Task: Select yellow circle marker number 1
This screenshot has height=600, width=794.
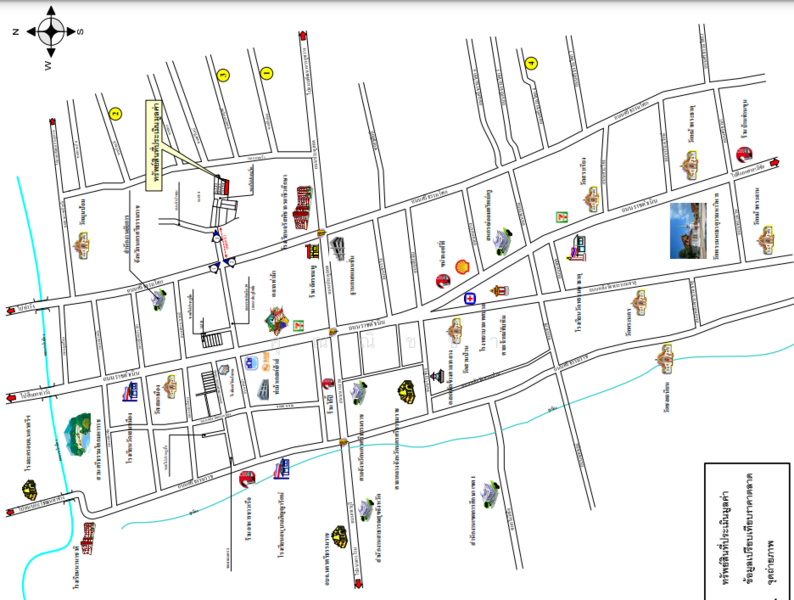Action: click(x=267, y=72)
